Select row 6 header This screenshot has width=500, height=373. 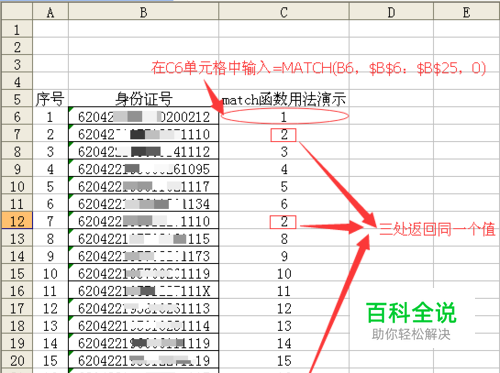[17, 117]
